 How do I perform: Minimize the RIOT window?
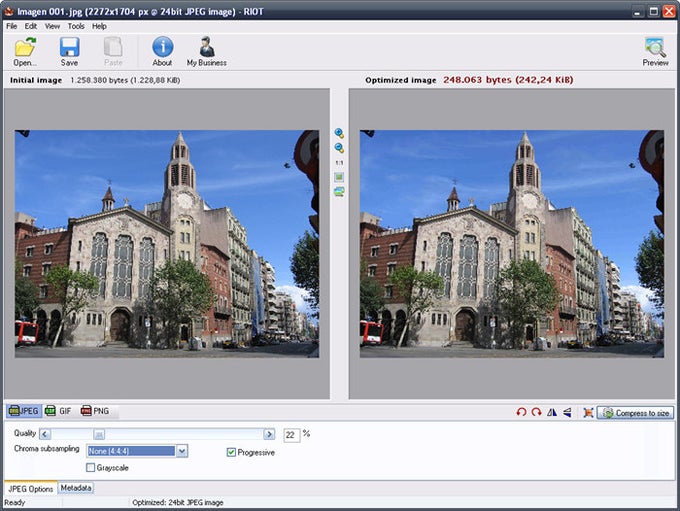[x=637, y=11]
